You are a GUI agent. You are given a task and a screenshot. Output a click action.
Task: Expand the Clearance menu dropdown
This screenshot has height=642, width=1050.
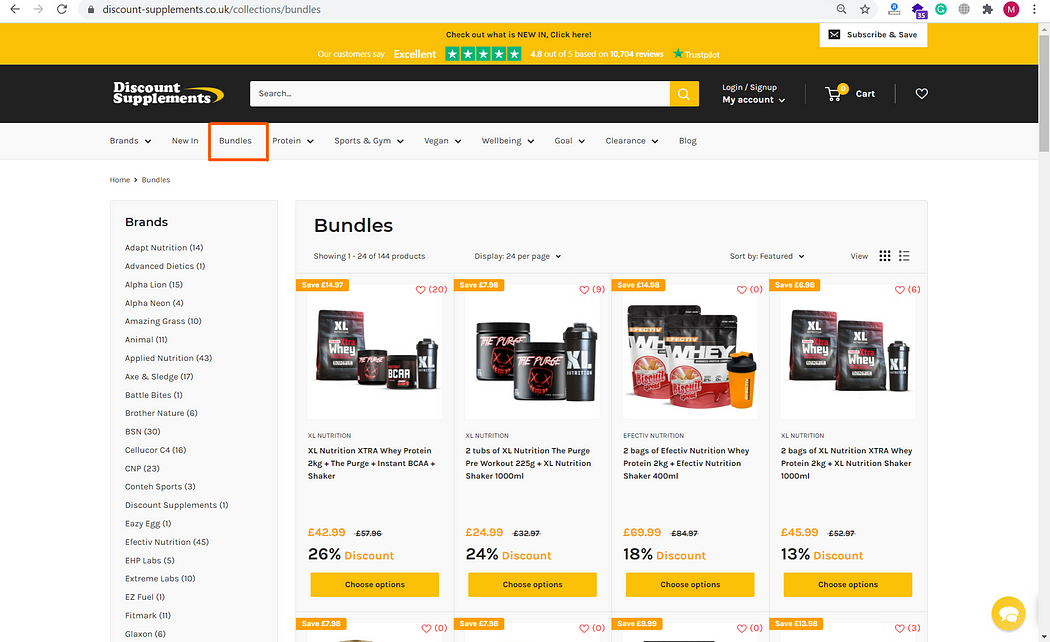click(631, 141)
